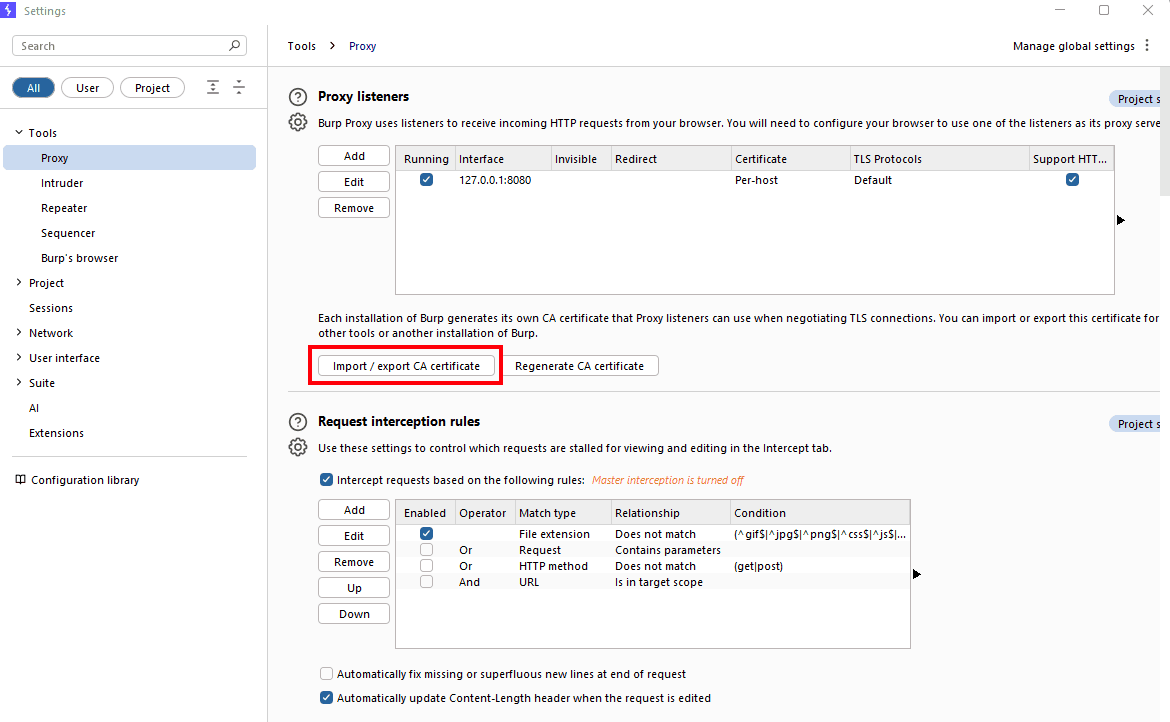Click the Regenerate CA certificate button
This screenshot has width=1170, height=722.
[581, 365]
